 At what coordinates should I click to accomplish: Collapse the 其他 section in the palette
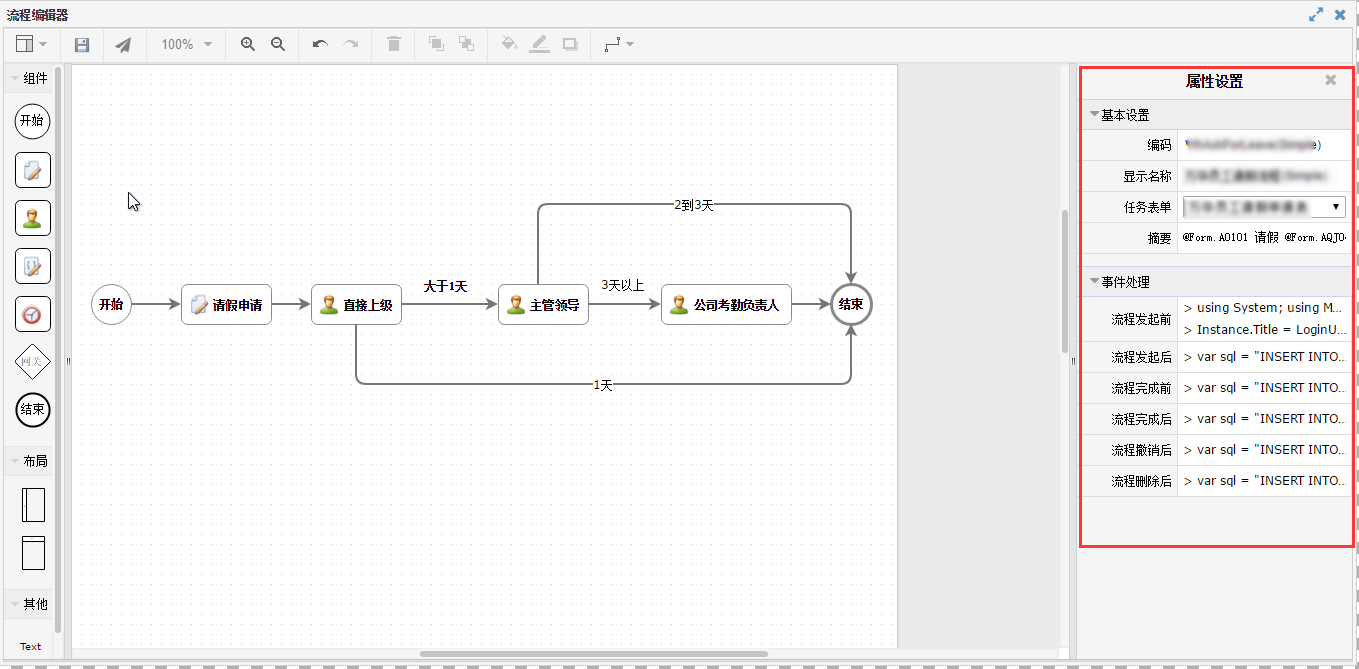(30, 604)
